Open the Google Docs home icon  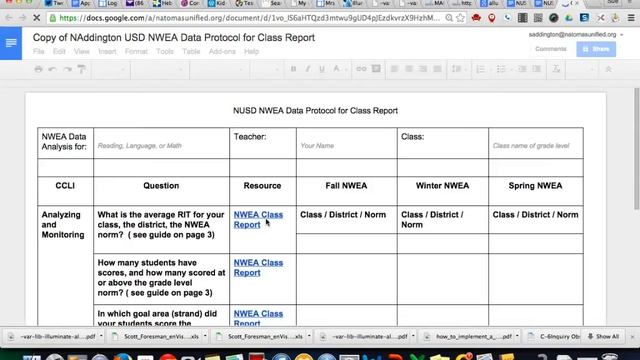click(x=11, y=43)
